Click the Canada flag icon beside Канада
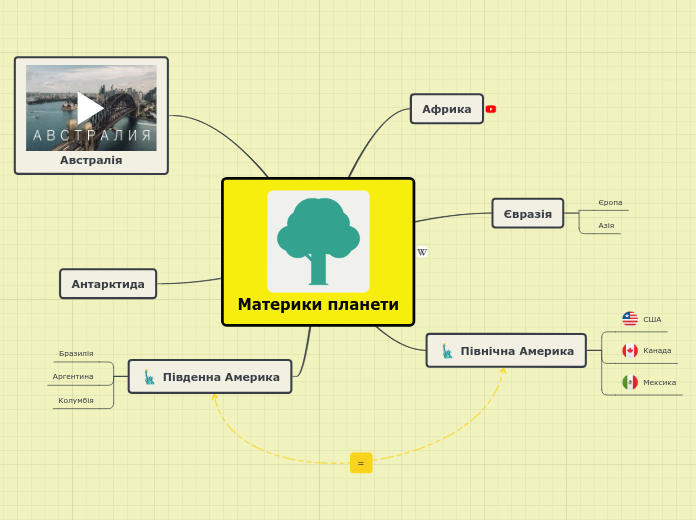 [630, 350]
